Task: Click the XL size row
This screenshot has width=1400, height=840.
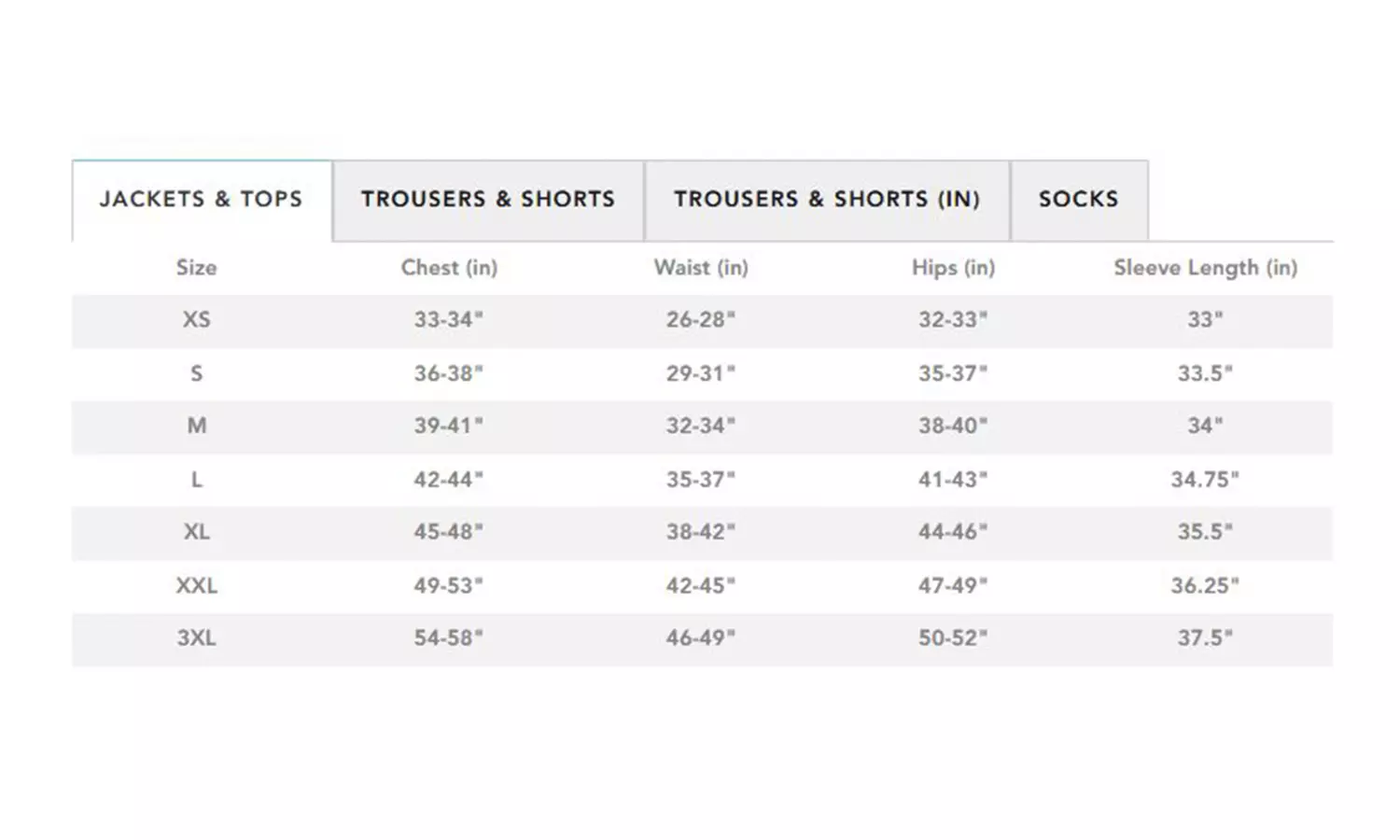Action: tap(196, 532)
